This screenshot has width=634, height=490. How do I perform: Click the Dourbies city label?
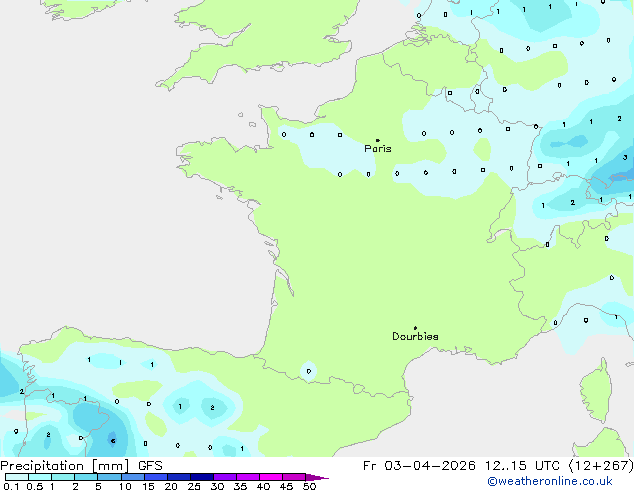coord(415,336)
